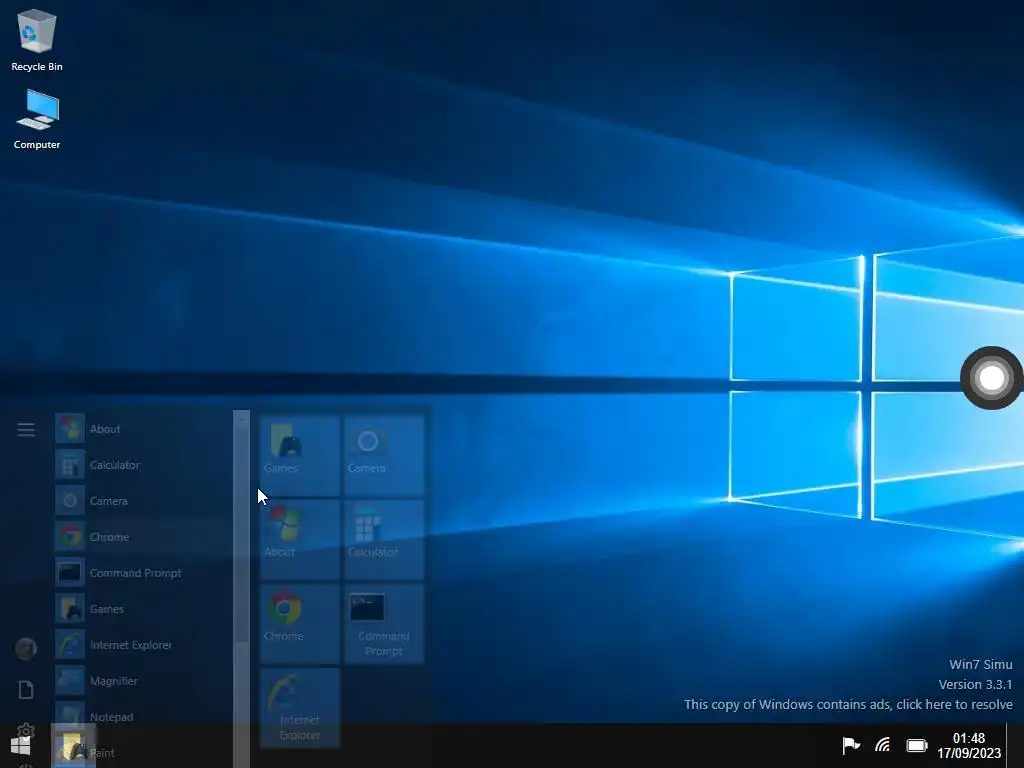Check the battery tray icon
Viewport: 1024px width, 768px height.
point(917,745)
